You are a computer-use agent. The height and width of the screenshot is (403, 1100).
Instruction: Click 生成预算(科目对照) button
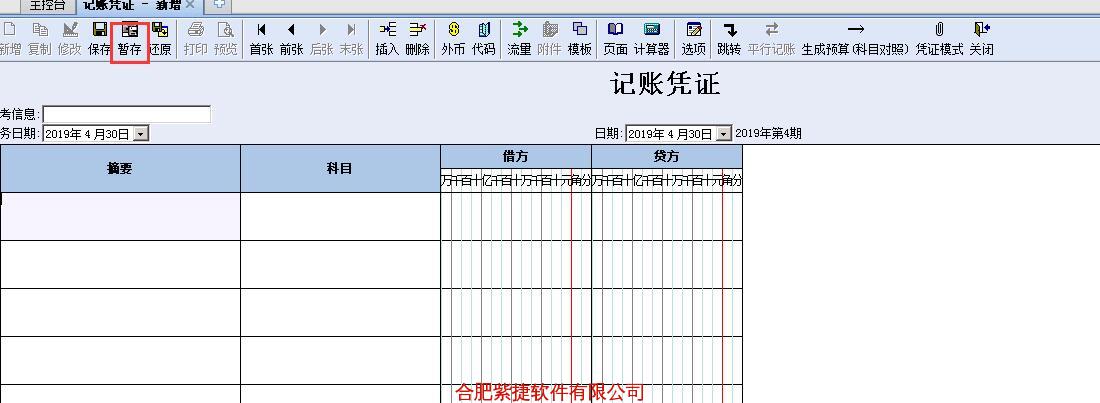pos(855,38)
